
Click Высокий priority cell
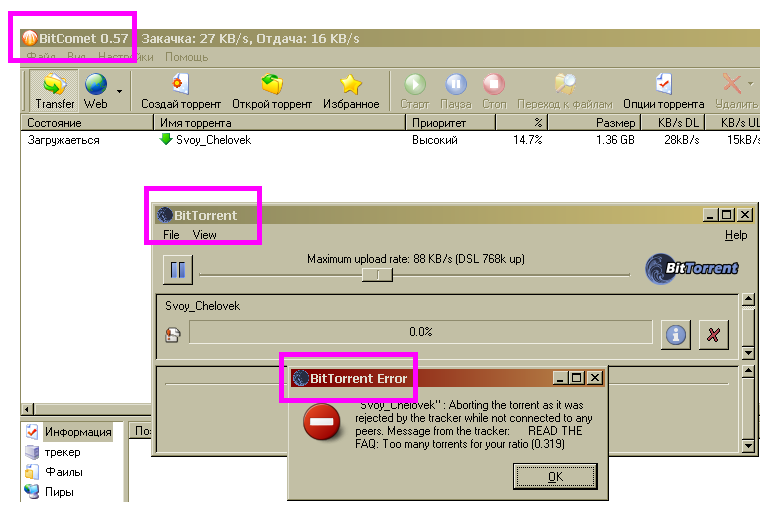[434, 140]
